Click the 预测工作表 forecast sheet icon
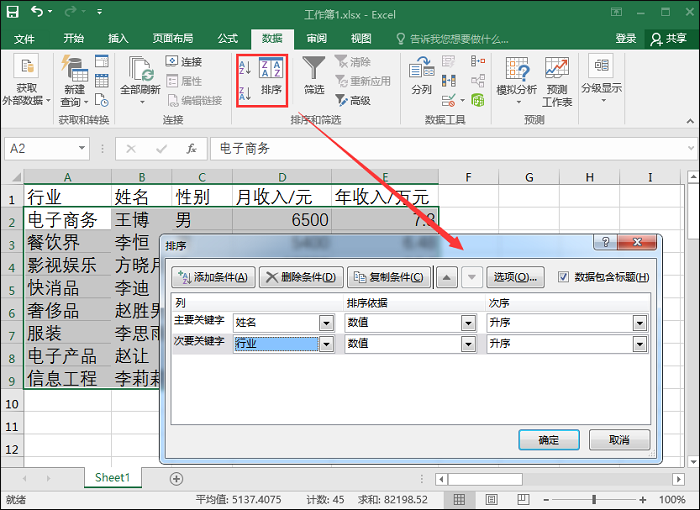This screenshot has width=700, height=510. pyautogui.click(x=557, y=81)
